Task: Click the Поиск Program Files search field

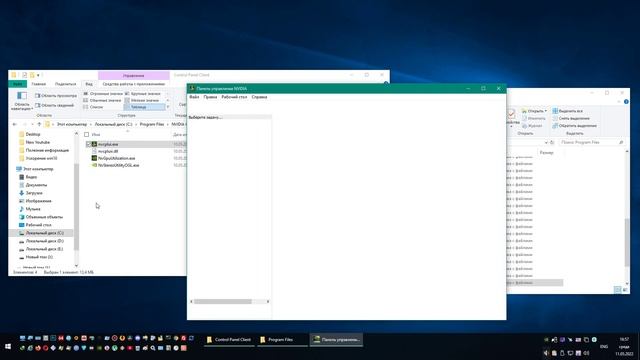Action: [591, 142]
